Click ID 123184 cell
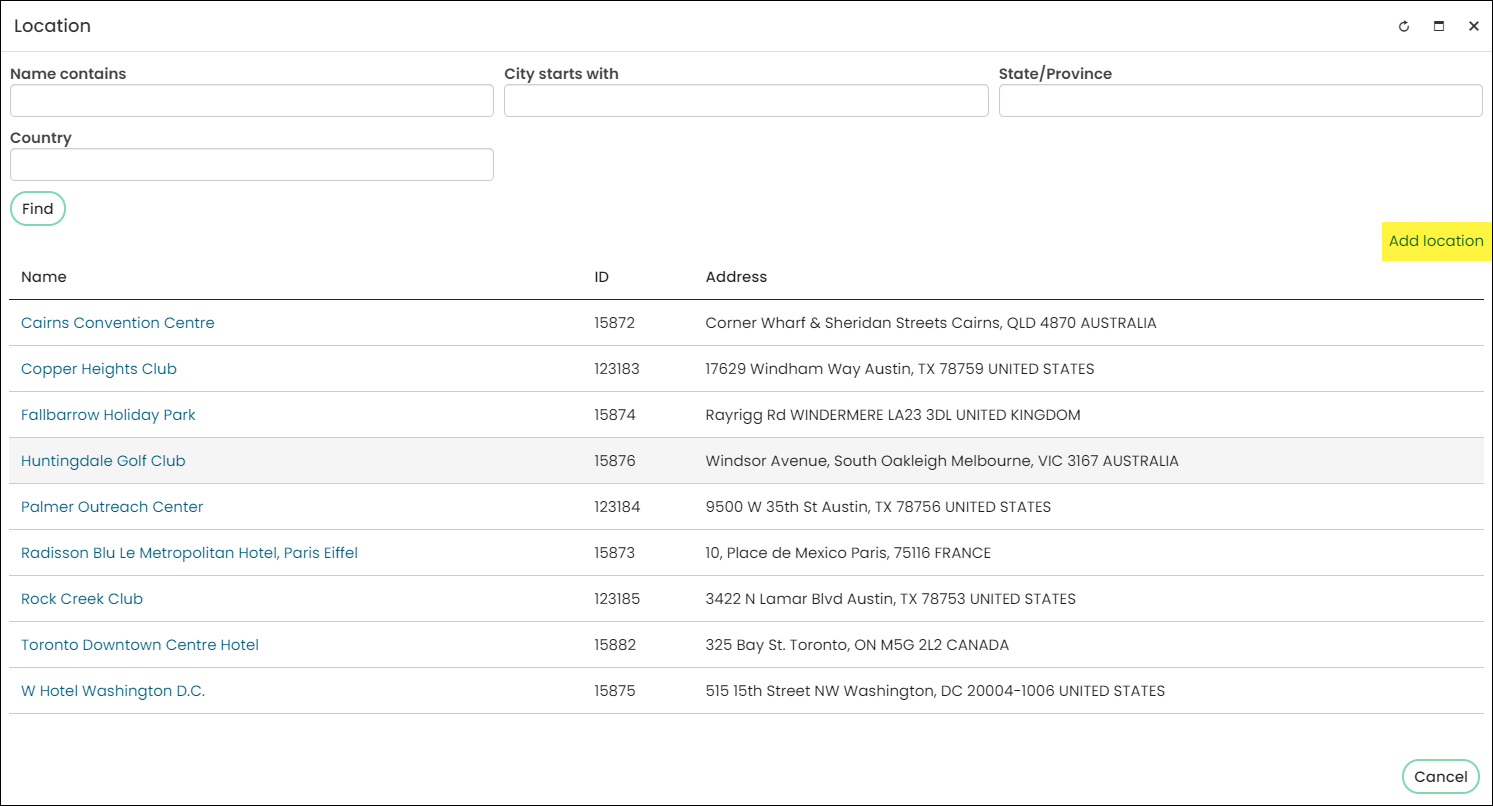The height and width of the screenshot is (806, 1493). click(x=617, y=507)
